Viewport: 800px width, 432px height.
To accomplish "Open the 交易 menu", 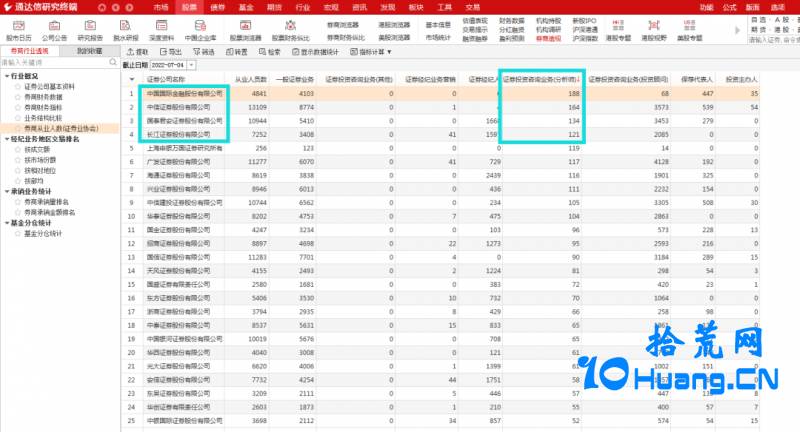I will [x=472, y=7].
